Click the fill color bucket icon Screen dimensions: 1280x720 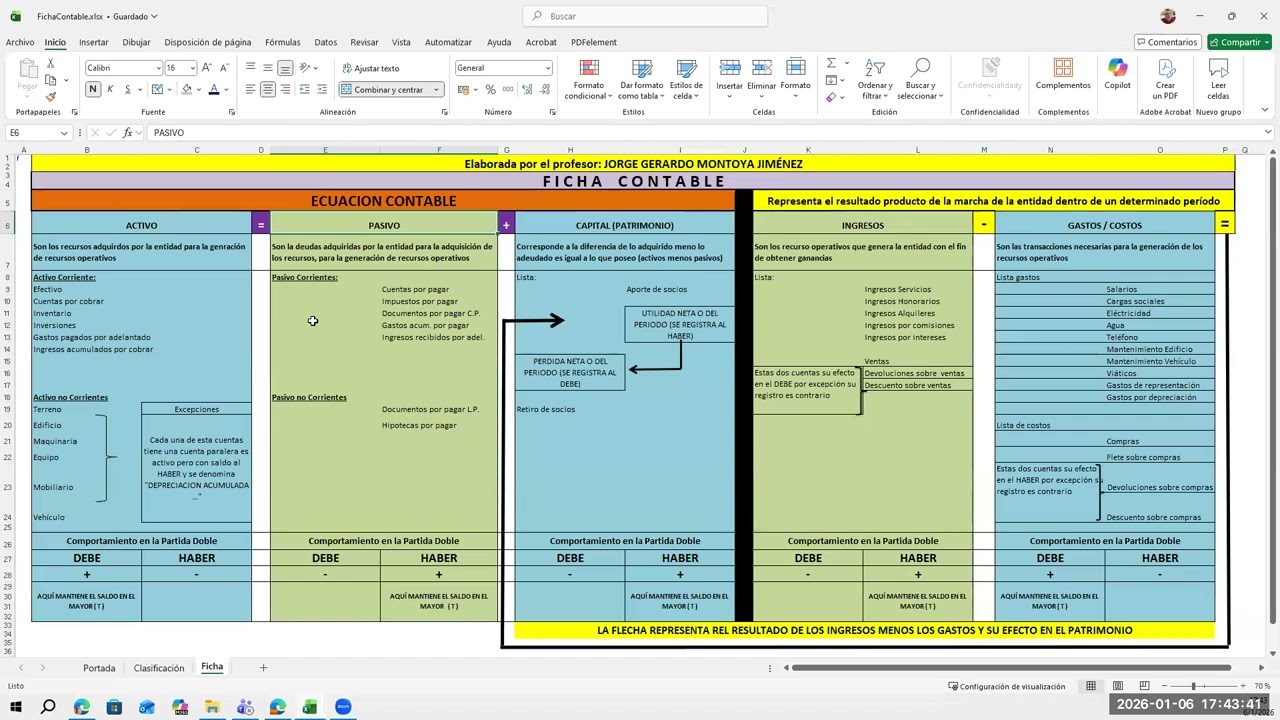186,89
